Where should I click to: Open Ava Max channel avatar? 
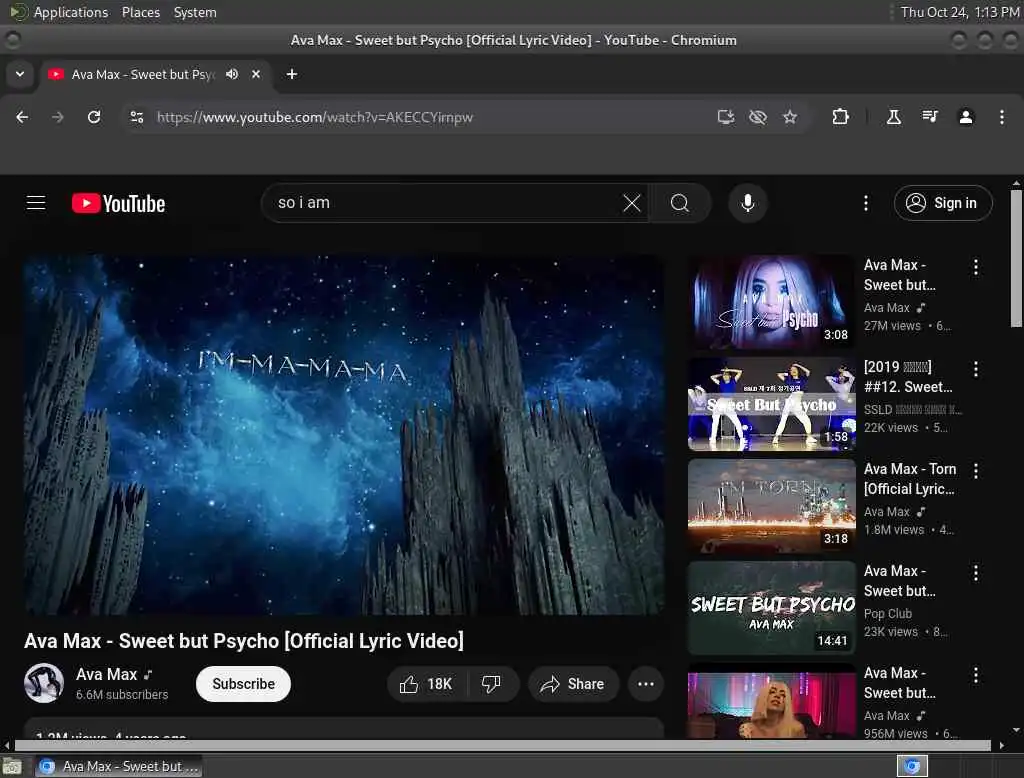44,683
